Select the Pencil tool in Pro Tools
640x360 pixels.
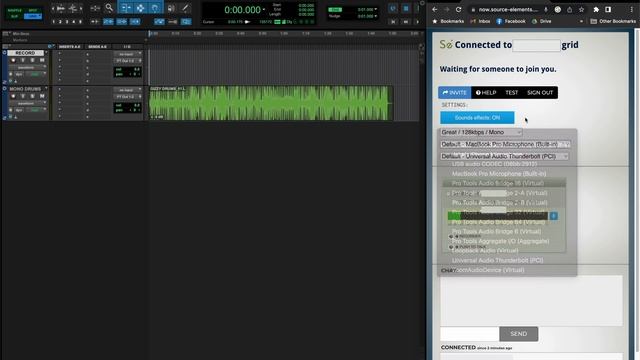(x=185, y=8)
